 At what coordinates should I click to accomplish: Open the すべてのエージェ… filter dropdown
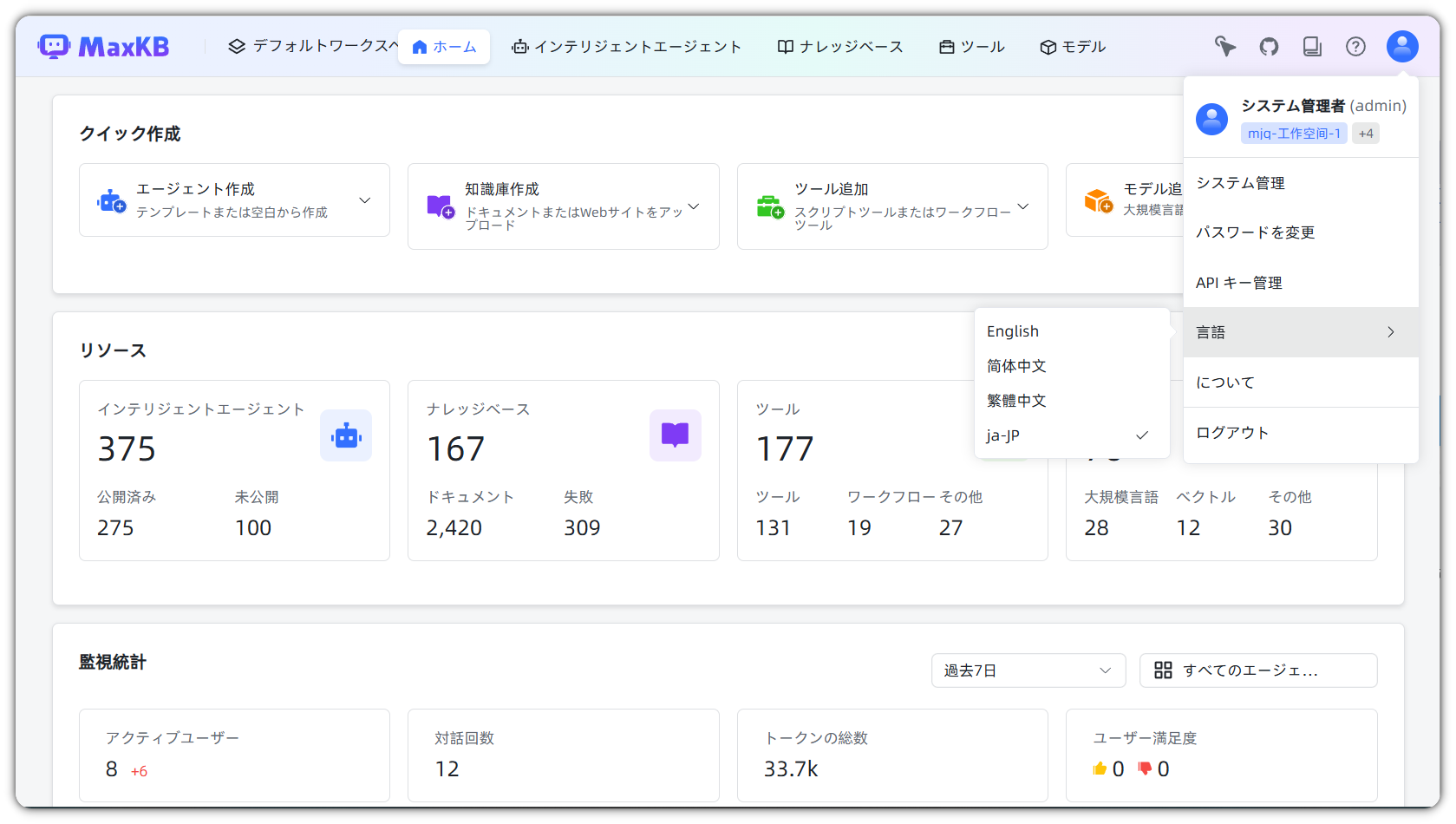[x=1258, y=670]
